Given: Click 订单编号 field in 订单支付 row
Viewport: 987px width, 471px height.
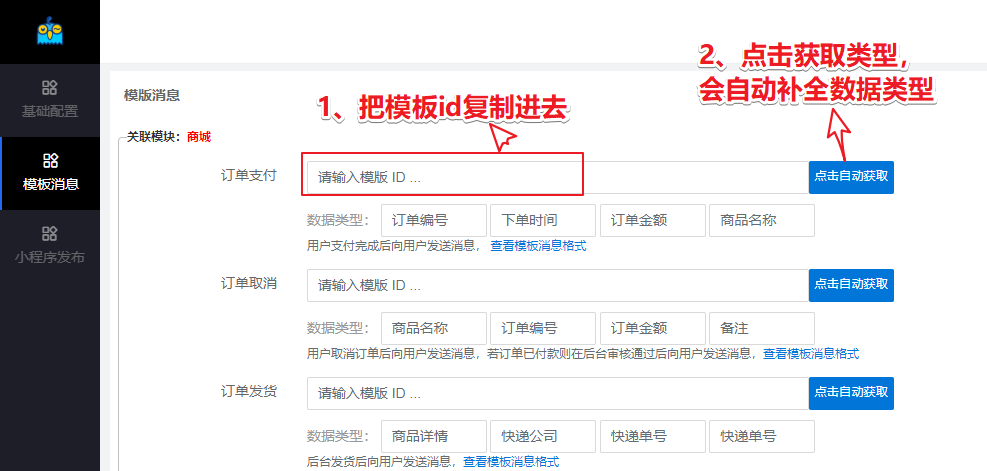Looking at the screenshot, I should [x=434, y=220].
